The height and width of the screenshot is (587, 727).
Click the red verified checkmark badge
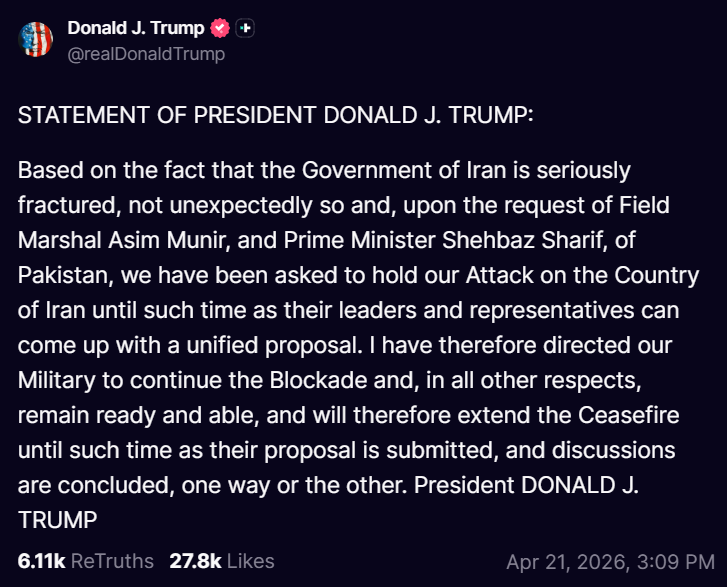[220, 29]
